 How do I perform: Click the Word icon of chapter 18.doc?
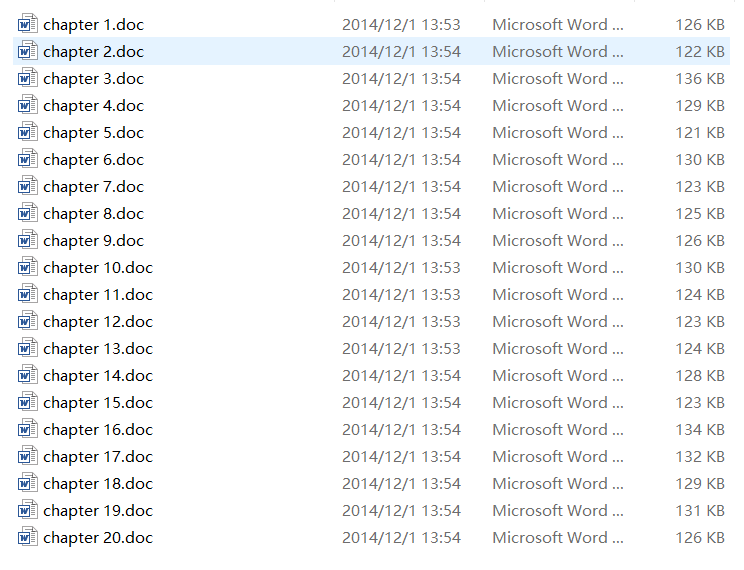[x=28, y=484]
